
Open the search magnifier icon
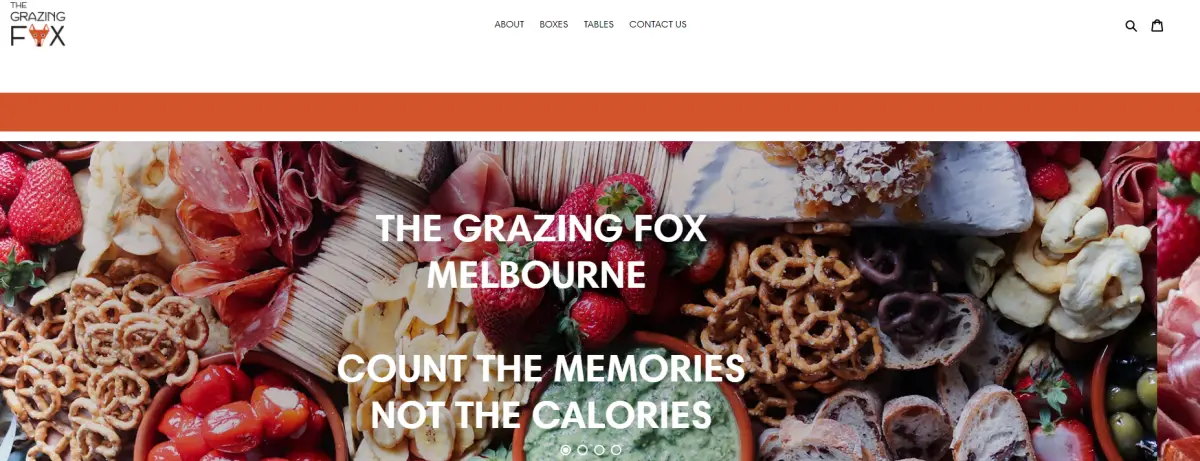(x=1131, y=26)
